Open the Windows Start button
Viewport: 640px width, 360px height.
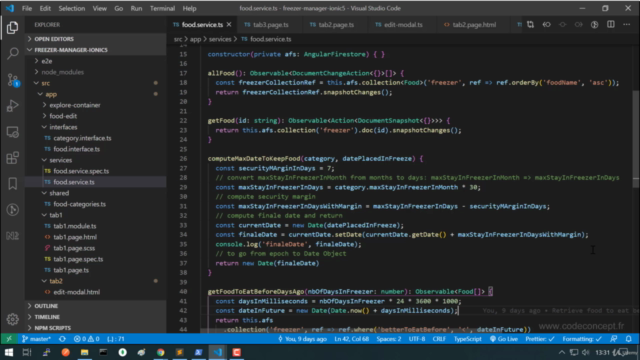(x=9, y=352)
